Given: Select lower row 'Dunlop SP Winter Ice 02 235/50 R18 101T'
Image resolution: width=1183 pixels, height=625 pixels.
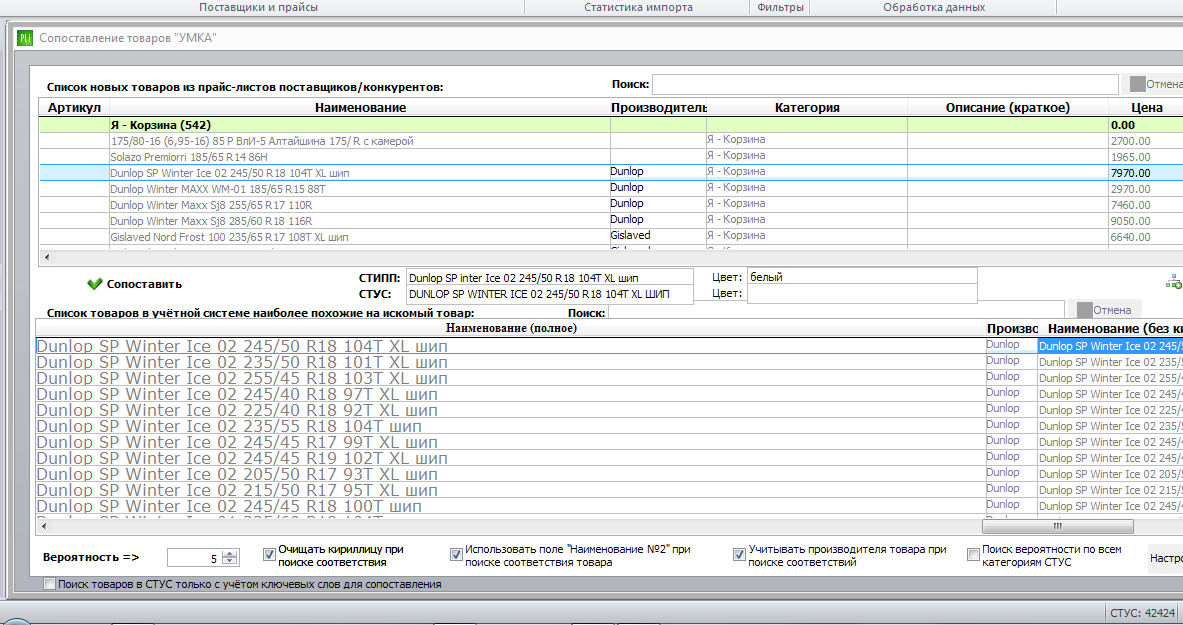Looking at the screenshot, I should click(x=610, y=362).
